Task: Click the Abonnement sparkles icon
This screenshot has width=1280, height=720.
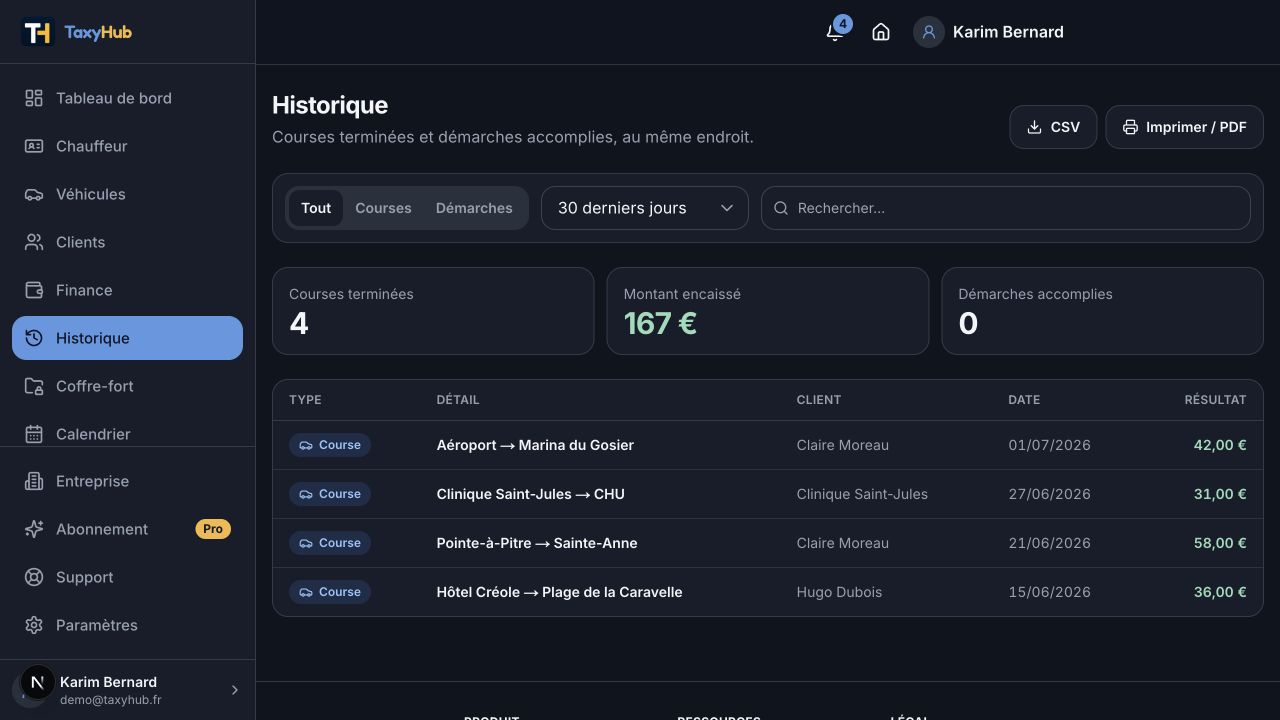Action: (x=34, y=529)
